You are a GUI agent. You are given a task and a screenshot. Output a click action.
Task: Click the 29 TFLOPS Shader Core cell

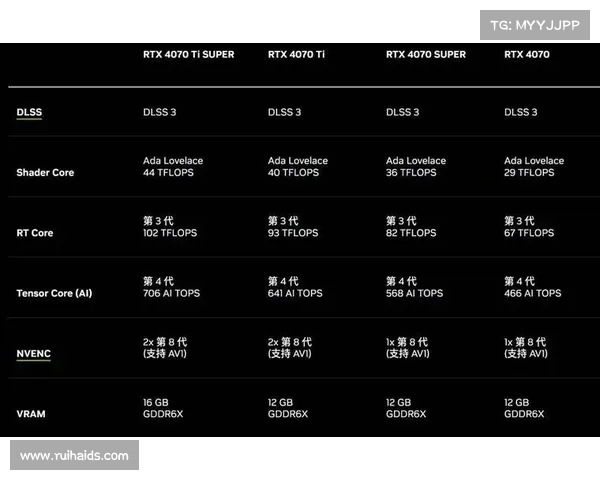coord(529,173)
